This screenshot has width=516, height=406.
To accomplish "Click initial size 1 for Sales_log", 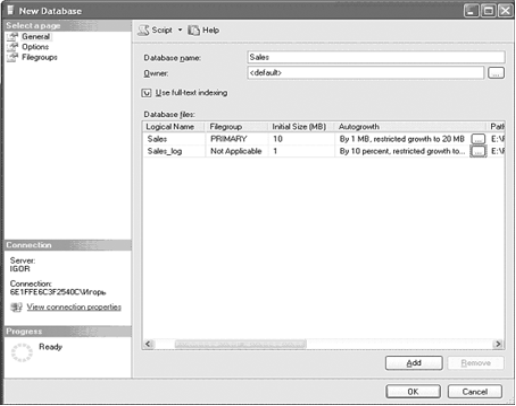I will tap(301, 151).
